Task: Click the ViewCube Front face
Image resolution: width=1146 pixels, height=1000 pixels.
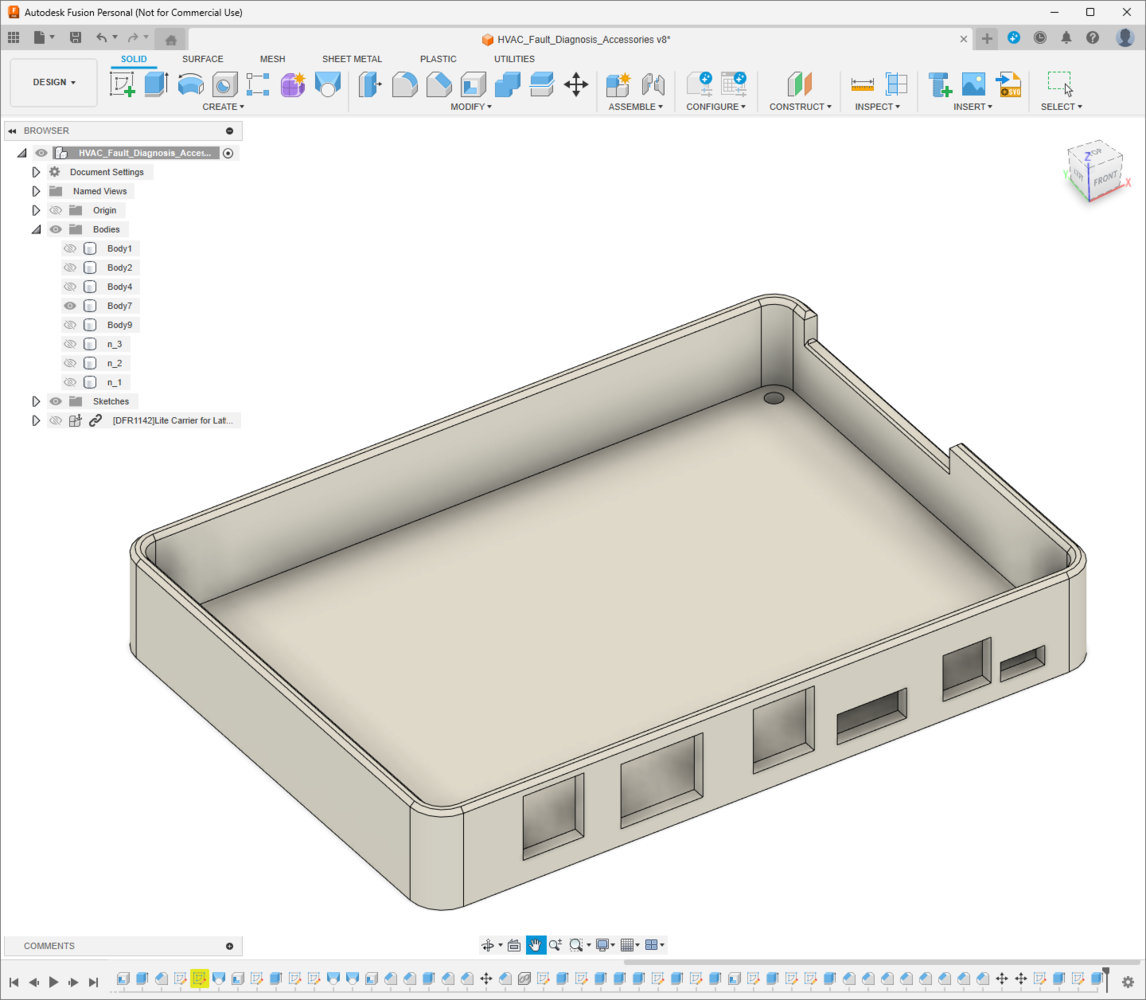Action: pos(1104,178)
